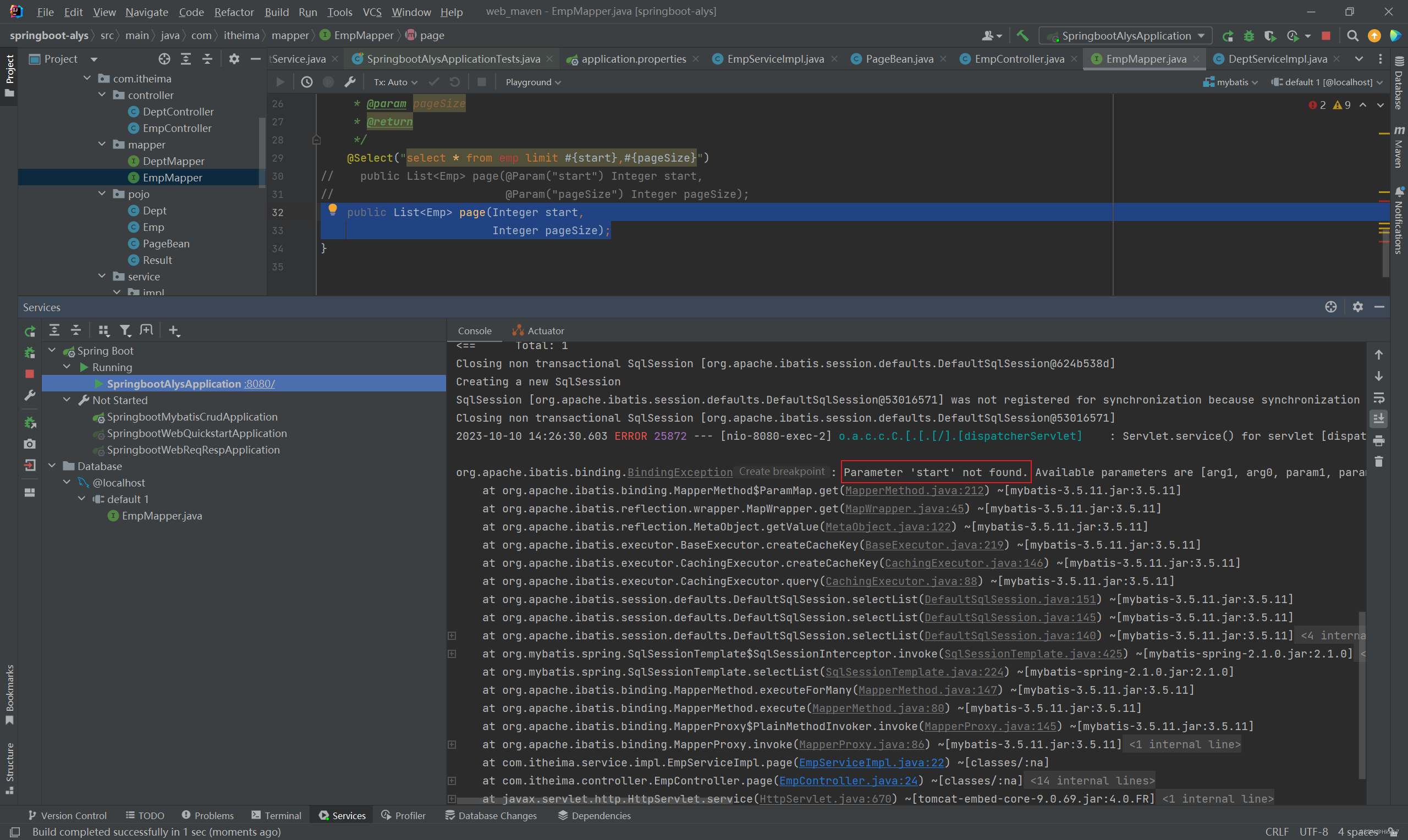Open the Terminal tool window button
The width and height of the screenshot is (1408, 840).
(x=276, y=815)
